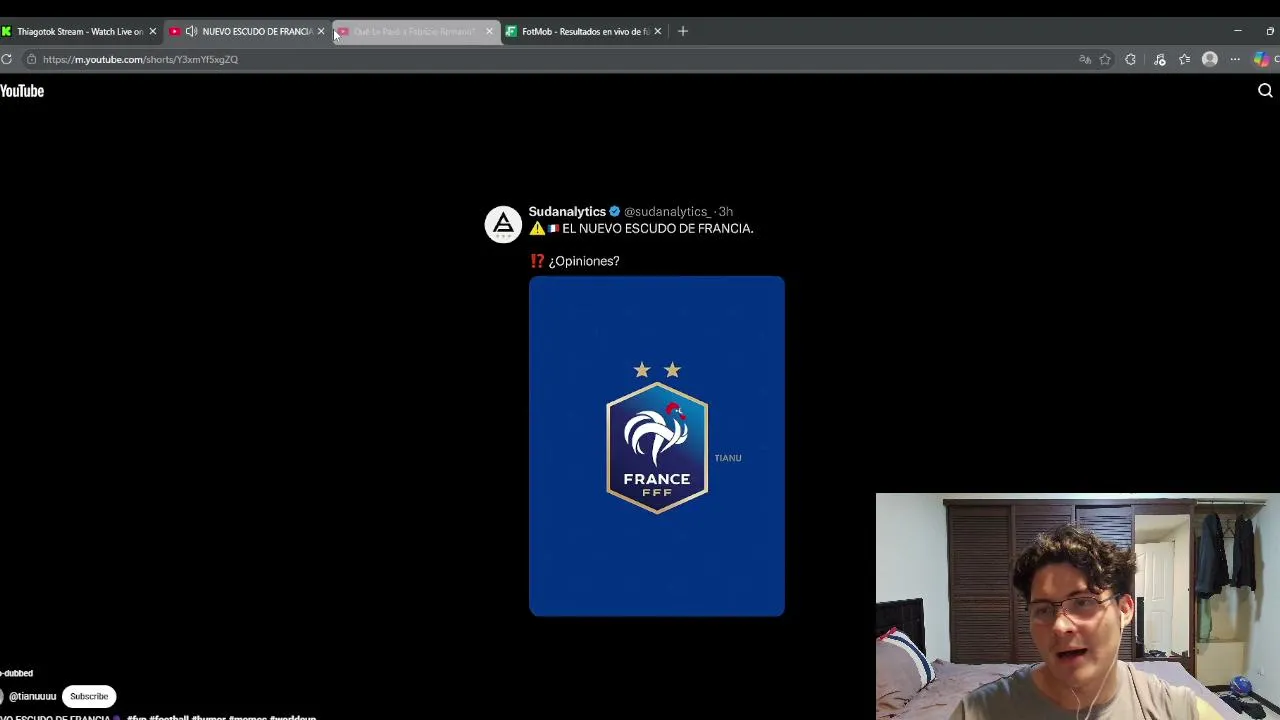Open the @tianuuuu channel link
This screenshot has height=720, width=1280.
point(32,696)
